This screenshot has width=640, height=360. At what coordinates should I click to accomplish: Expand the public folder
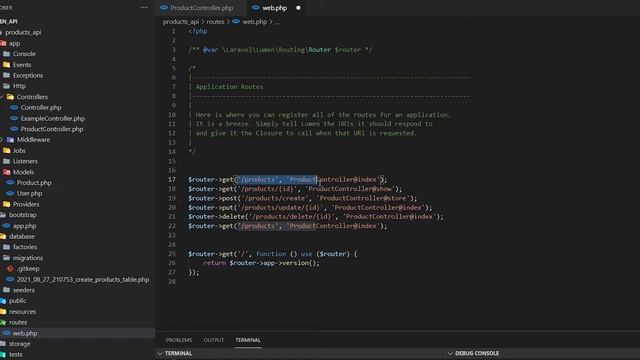coord(18,301)
